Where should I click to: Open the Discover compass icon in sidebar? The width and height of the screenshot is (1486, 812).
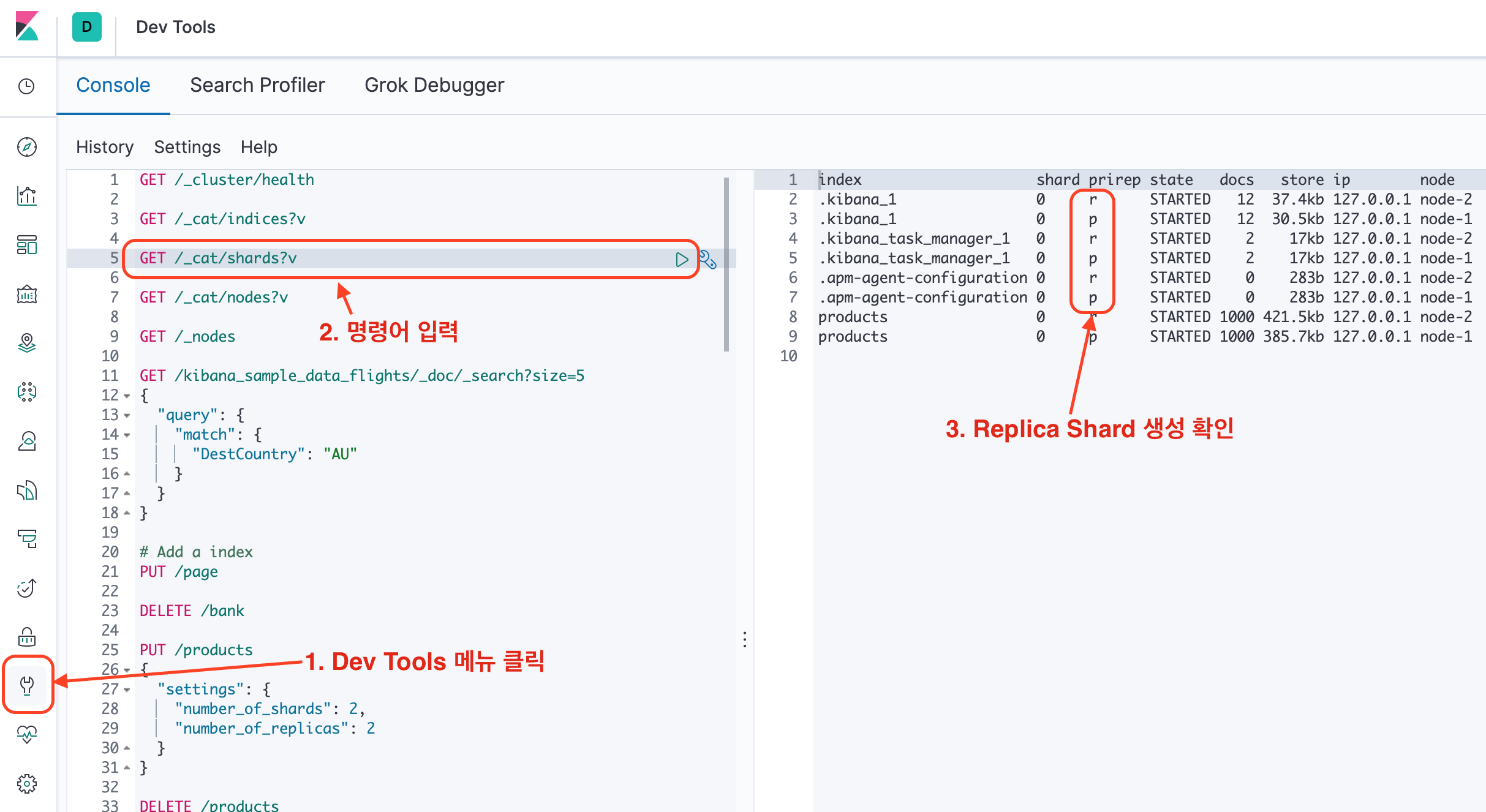[27, 147]
